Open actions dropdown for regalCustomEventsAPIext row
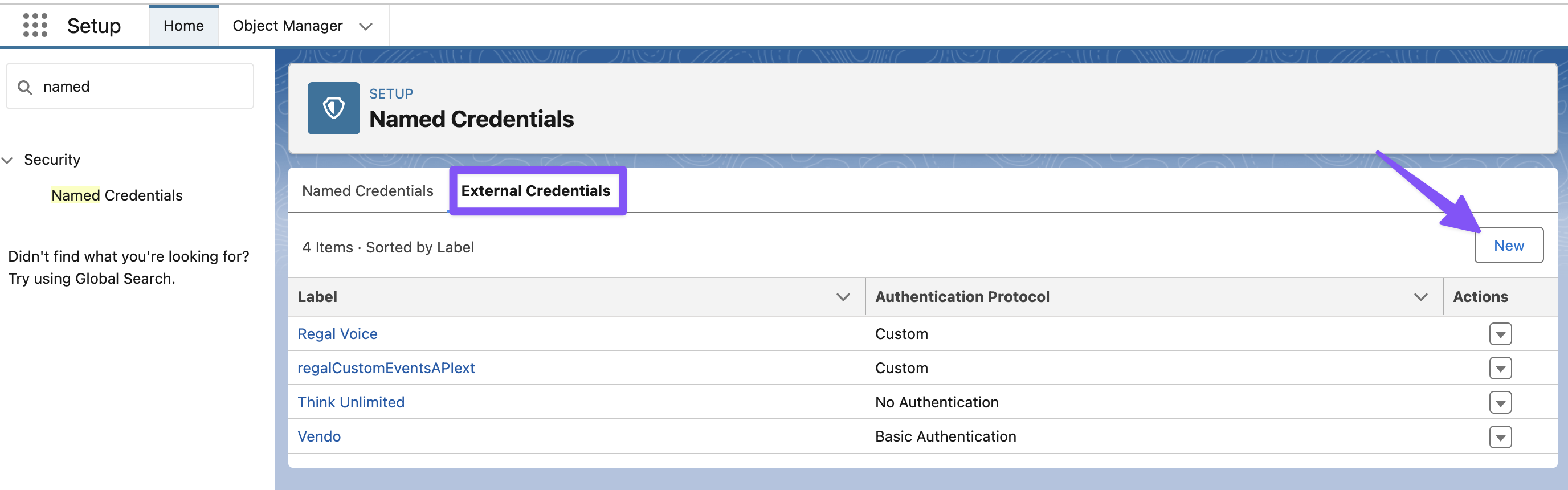Screen dimensions: 1568x490 (1500, 368)
